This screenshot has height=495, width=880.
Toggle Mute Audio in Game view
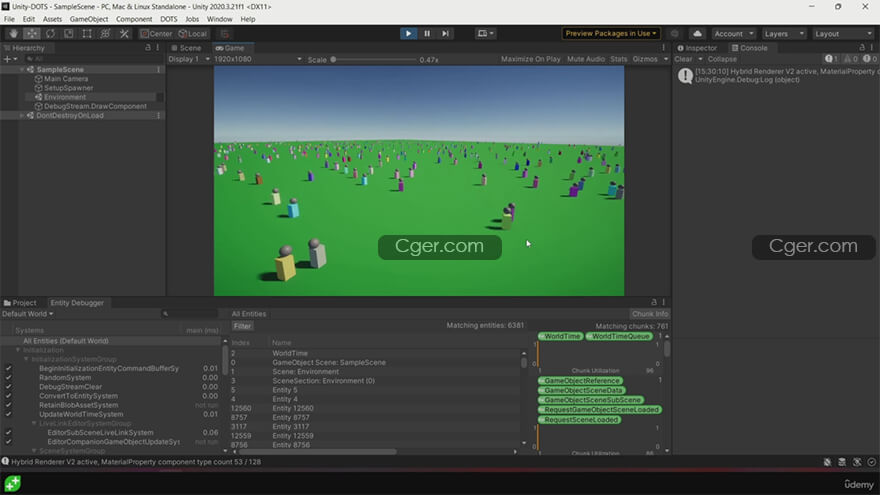[x=585, y=59]
